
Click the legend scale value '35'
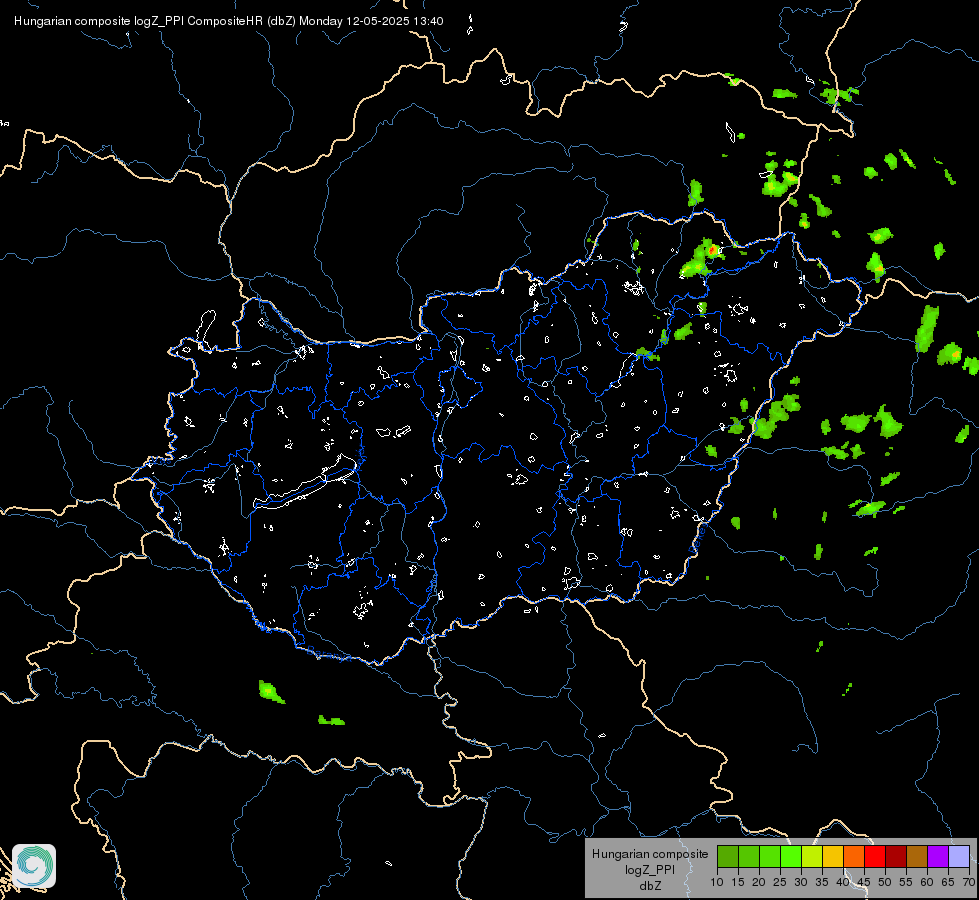822,883
